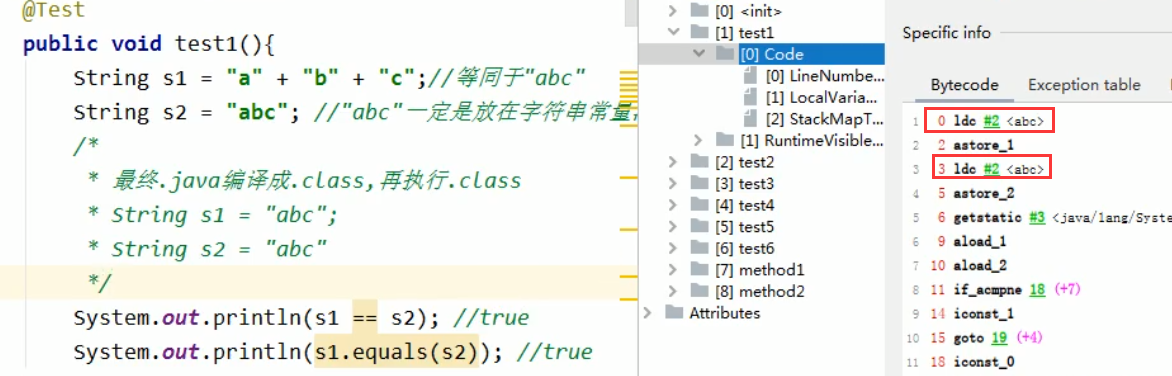Expand the Attributes tree node
The height and width of the screenshot is (376, 1172).
click(648, 312)
